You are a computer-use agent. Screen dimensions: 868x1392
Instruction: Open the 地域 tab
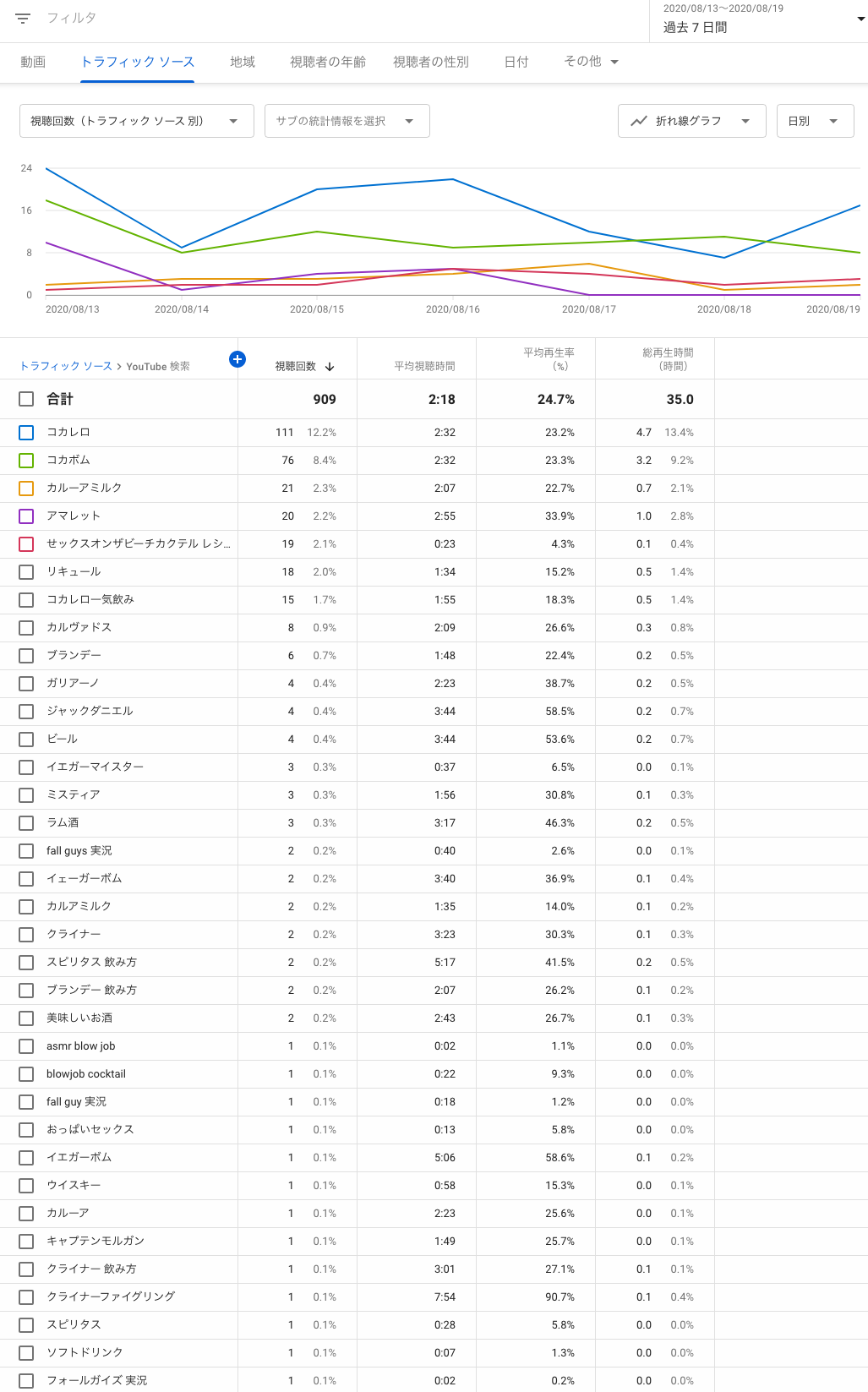tap(243, 62)
